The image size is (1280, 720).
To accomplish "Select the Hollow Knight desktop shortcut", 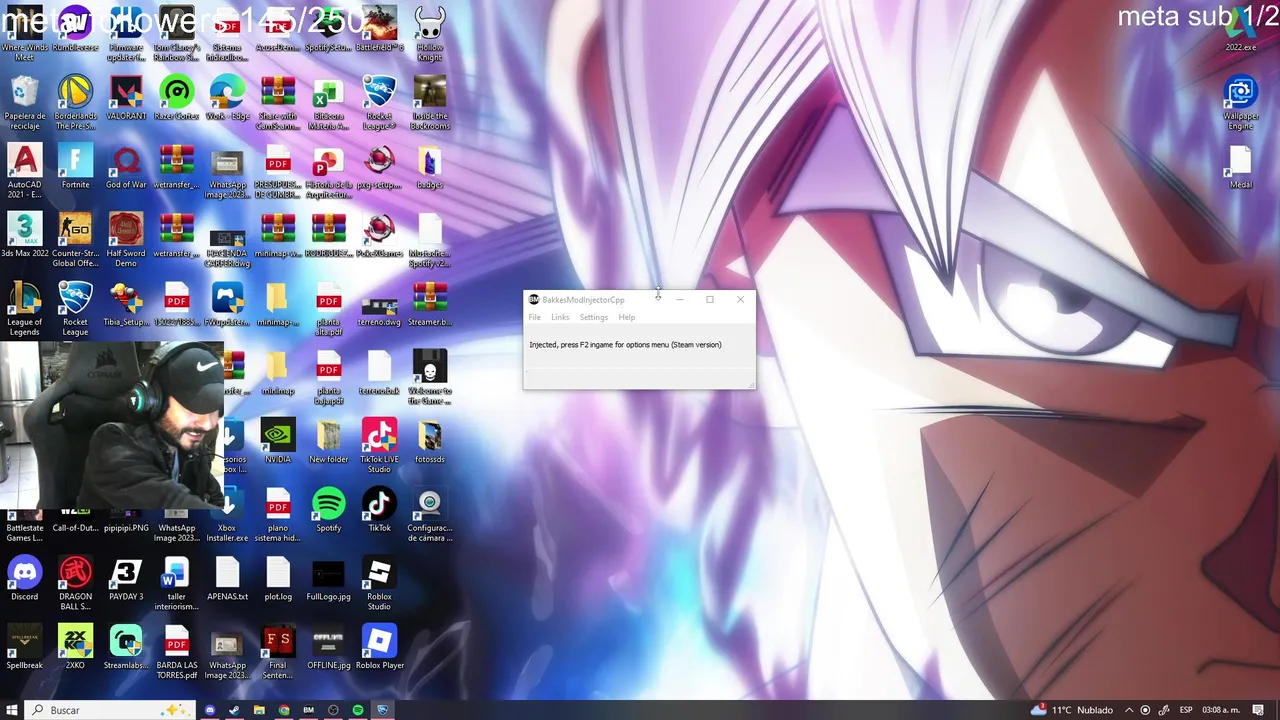I will [x=430, y=33].
